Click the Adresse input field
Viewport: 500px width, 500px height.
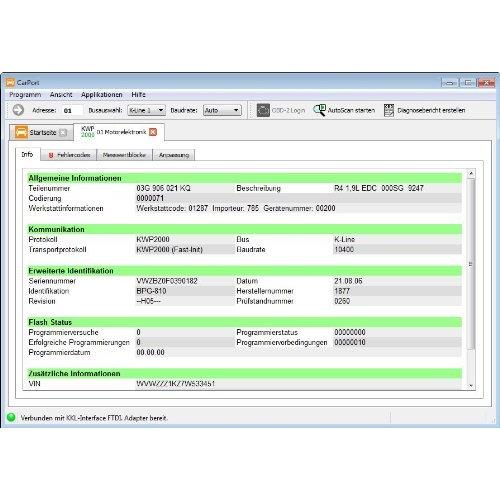coord(72,110)
